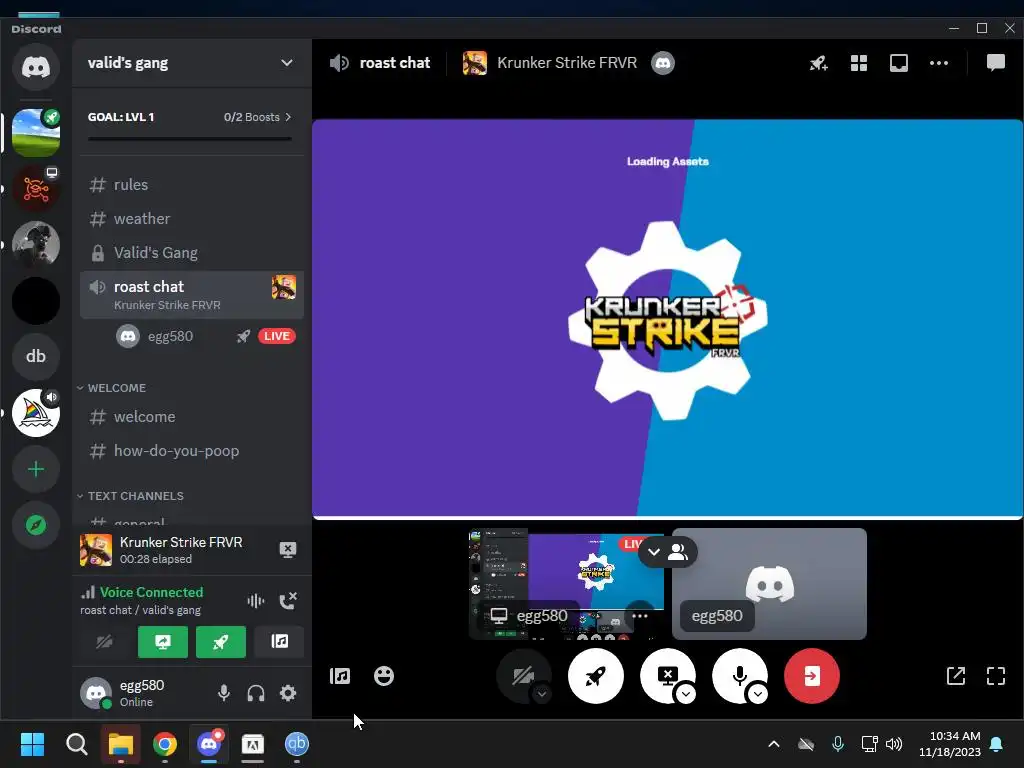Viewport: 1024px width, 768px height.
Task: Start an activity with rocket button
Action: coord(596,676)
